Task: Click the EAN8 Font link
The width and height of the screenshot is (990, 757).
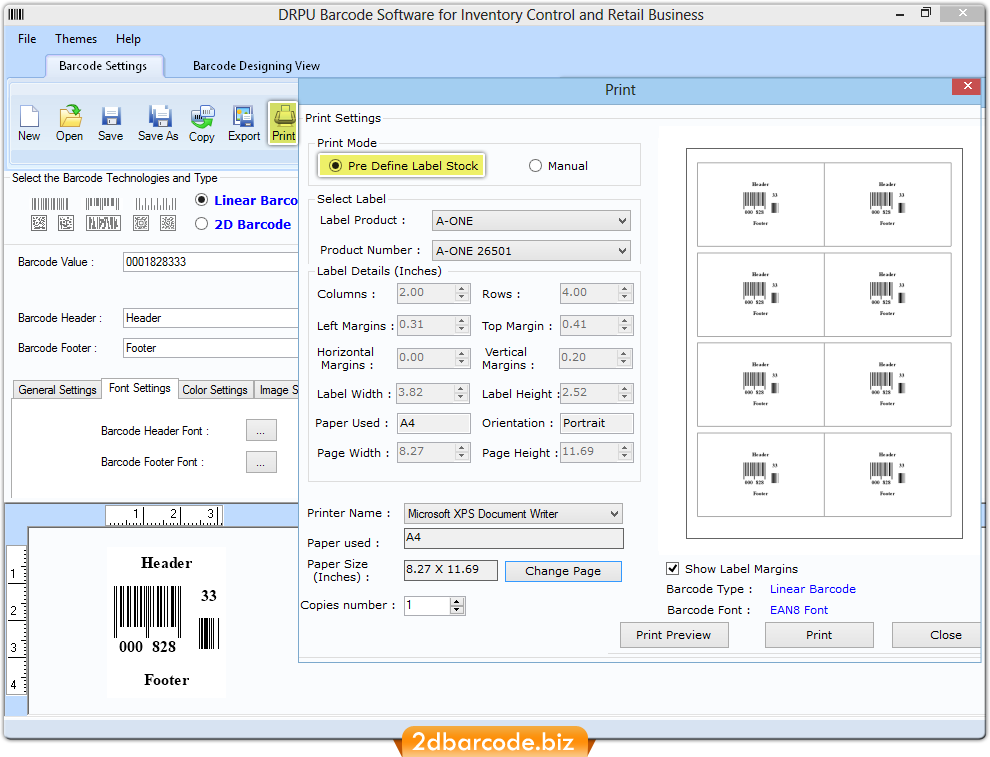Action: 799,610
